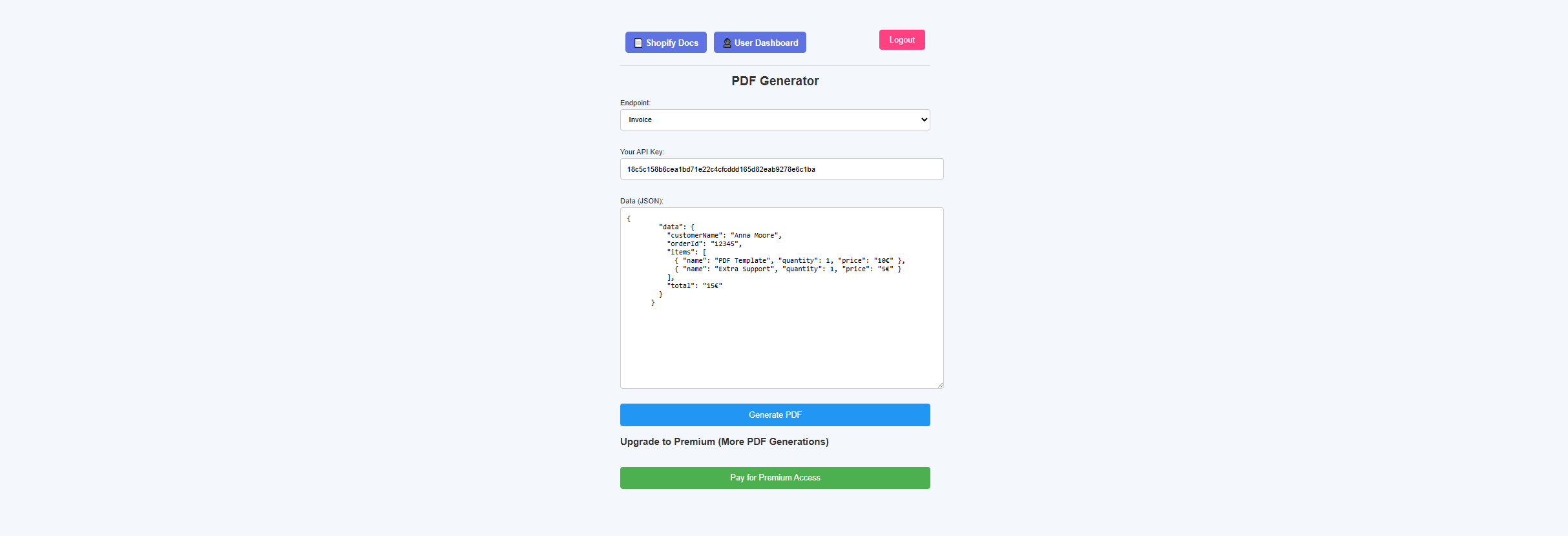
Task: Click Pay for Premium Access button
Action: [x=775, y=478]
